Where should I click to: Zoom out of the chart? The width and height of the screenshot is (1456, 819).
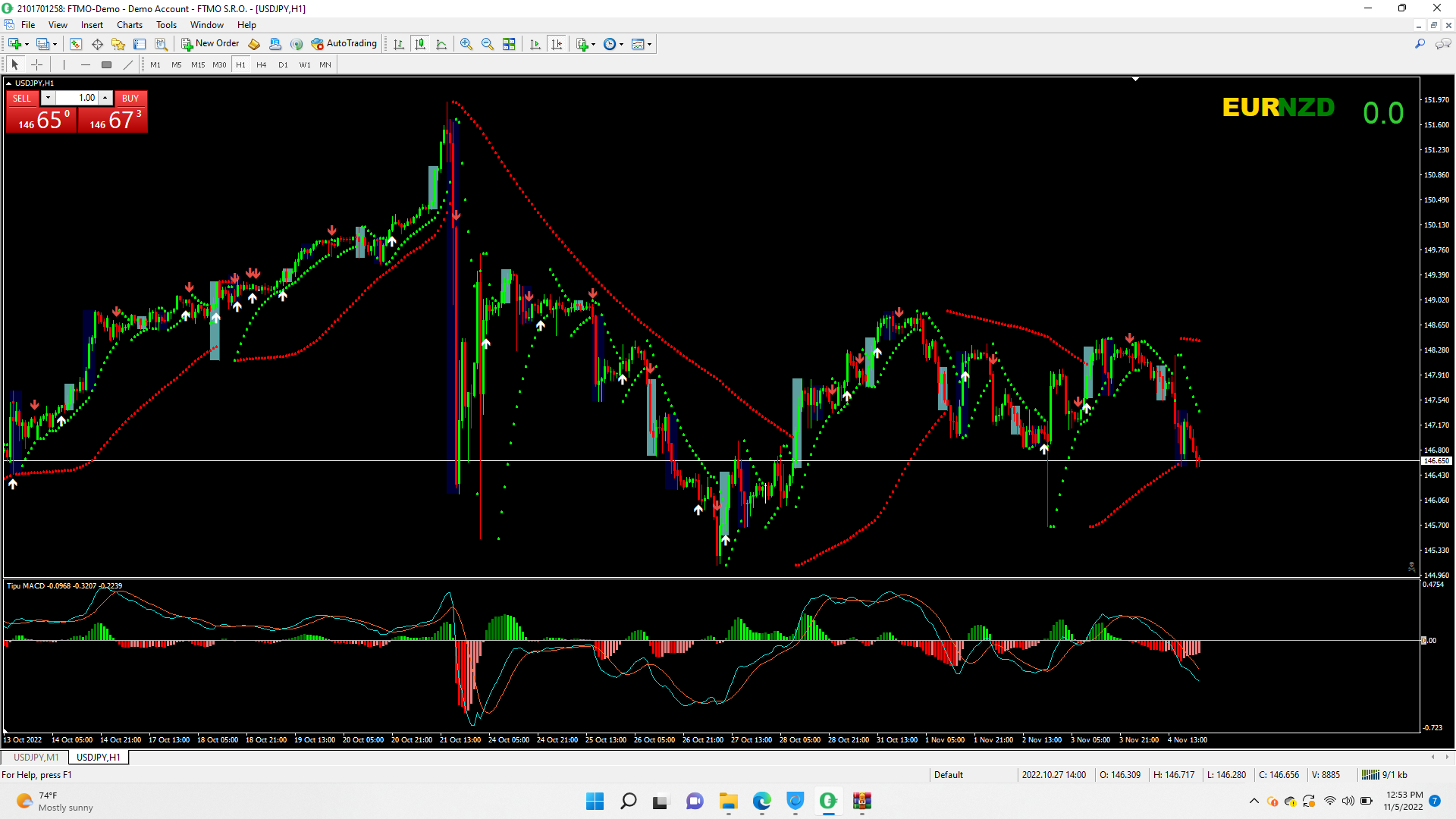click(x=488, y=44)
